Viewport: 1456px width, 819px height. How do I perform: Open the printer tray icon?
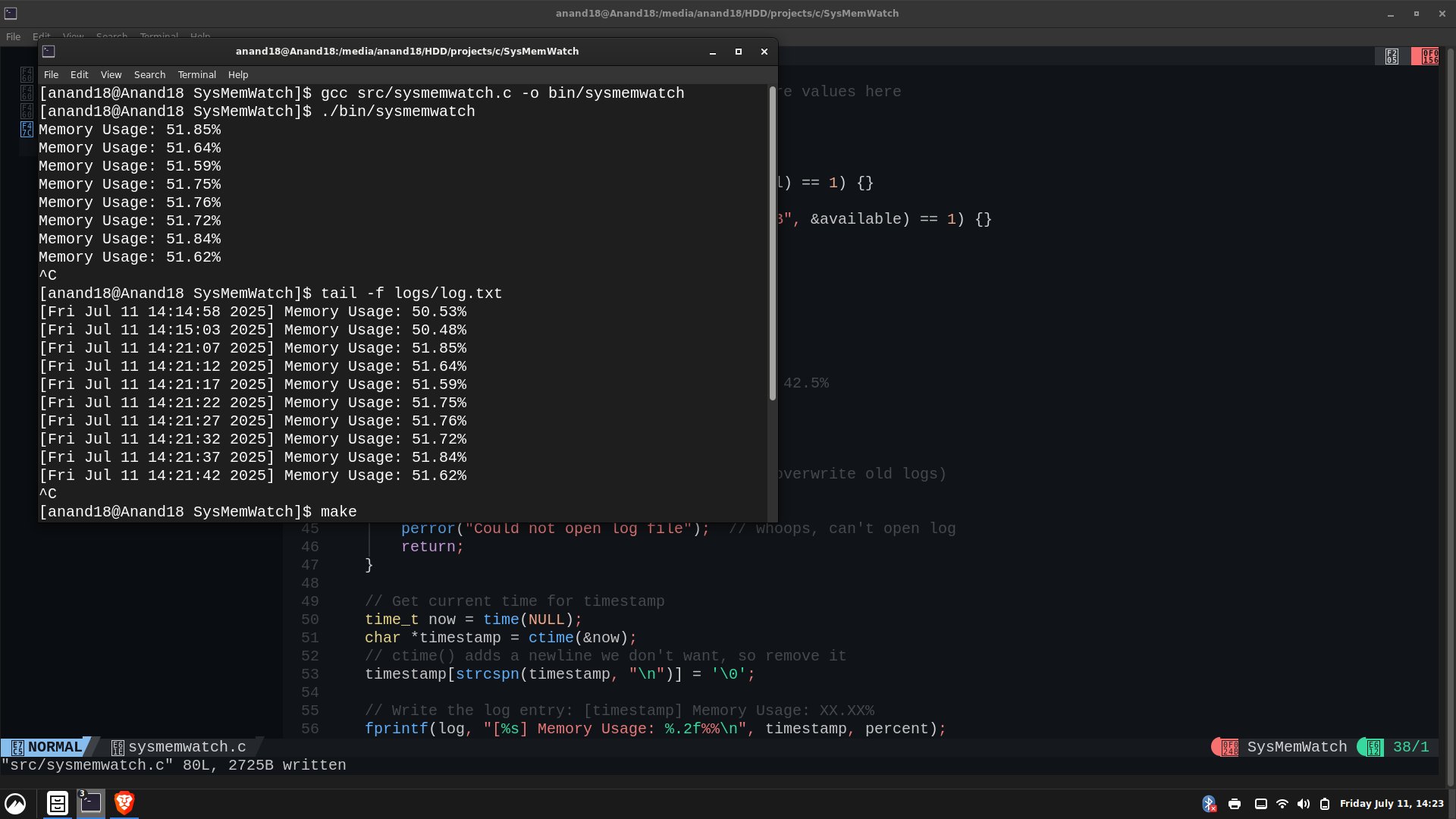(x=1235, y=804)
